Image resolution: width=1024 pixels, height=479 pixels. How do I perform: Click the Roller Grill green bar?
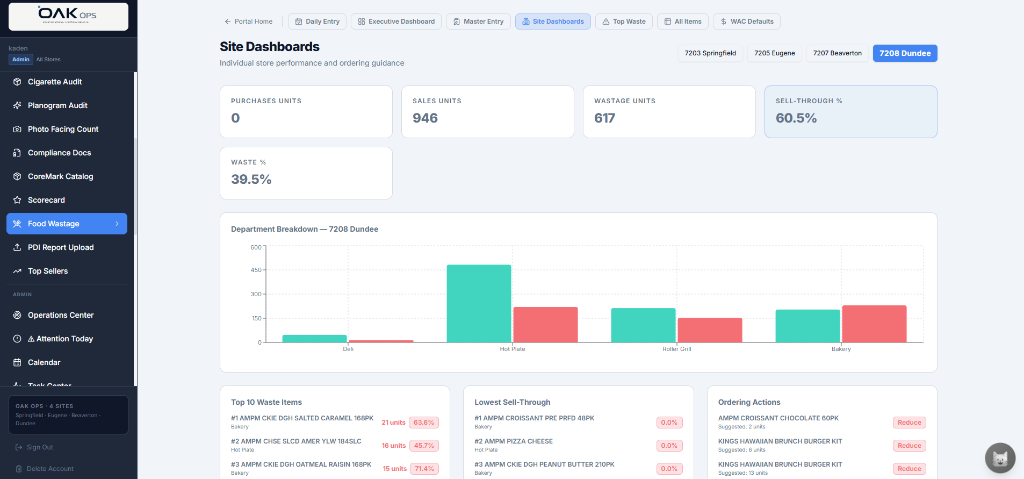click(643, 325)
